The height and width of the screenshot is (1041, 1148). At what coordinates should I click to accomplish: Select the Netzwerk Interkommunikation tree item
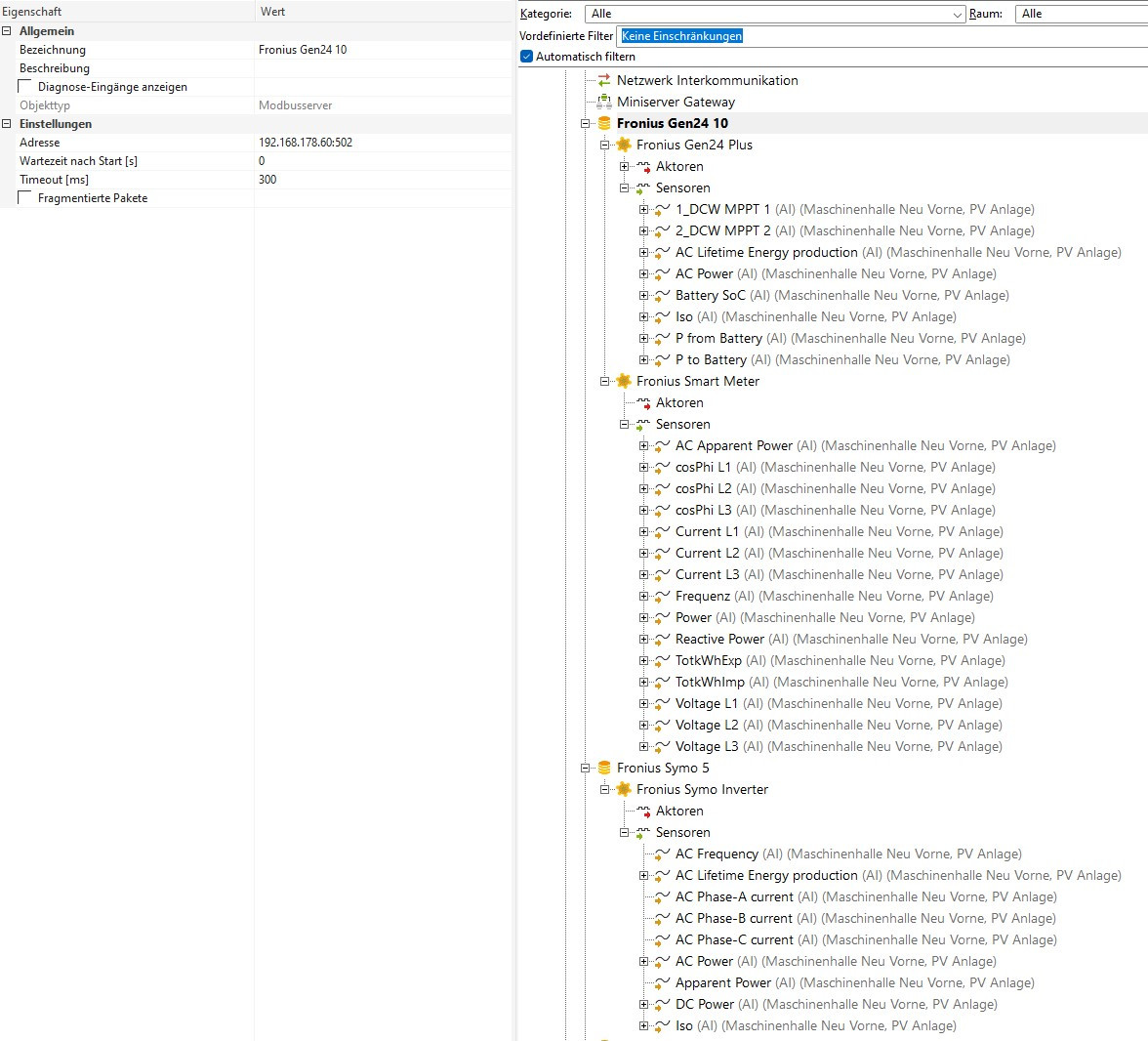[707, 81]
